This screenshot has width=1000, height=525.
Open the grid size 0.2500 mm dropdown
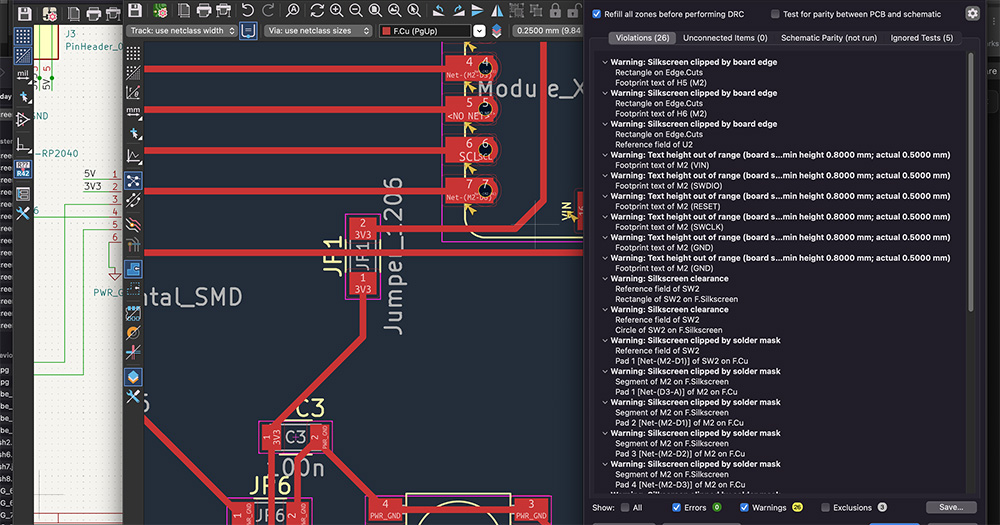coord(547,31)
